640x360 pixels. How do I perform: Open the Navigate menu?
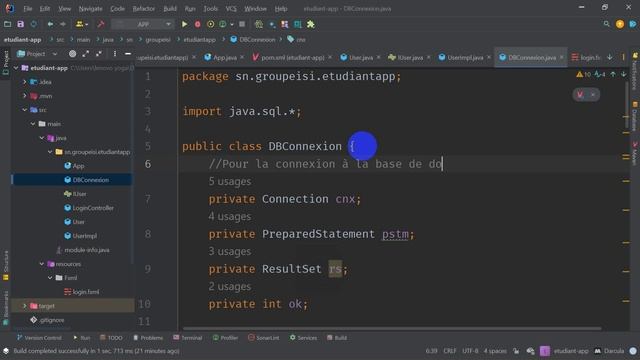coord(91,9)
